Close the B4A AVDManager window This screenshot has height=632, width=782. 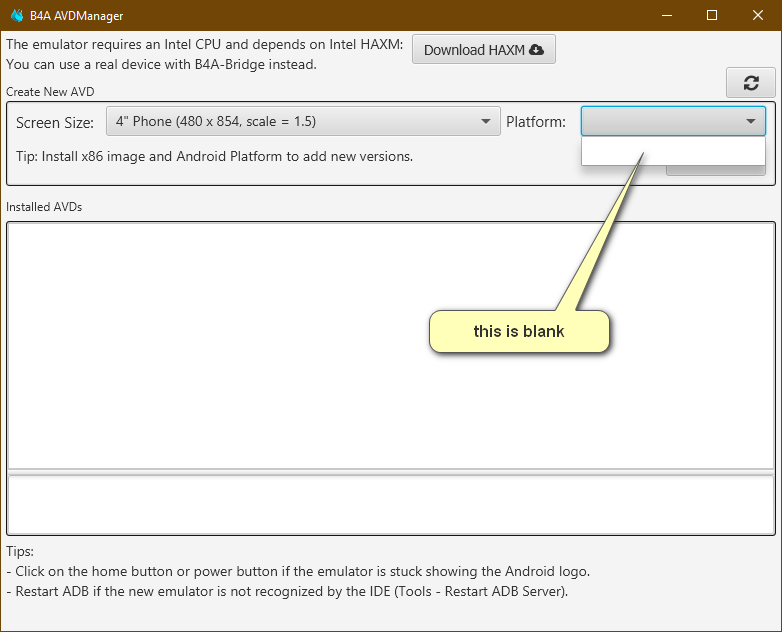(758, 15)
